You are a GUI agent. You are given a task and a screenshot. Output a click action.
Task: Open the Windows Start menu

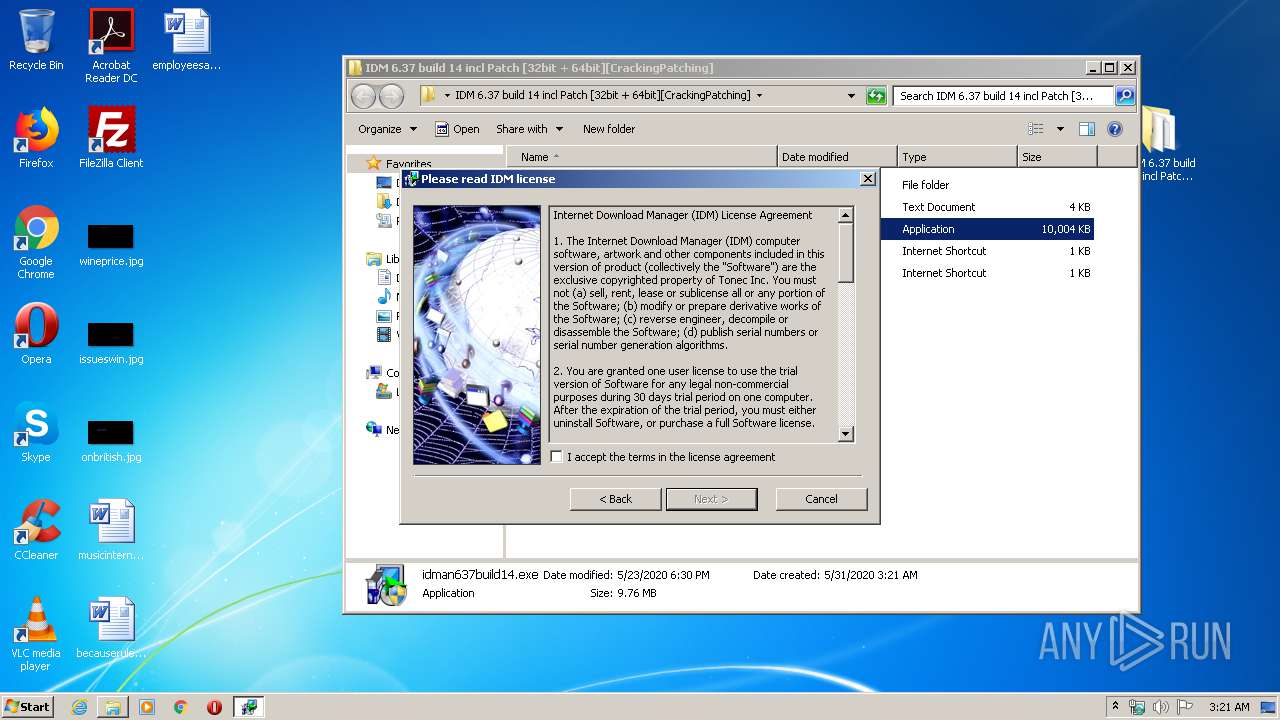point(28,707)
